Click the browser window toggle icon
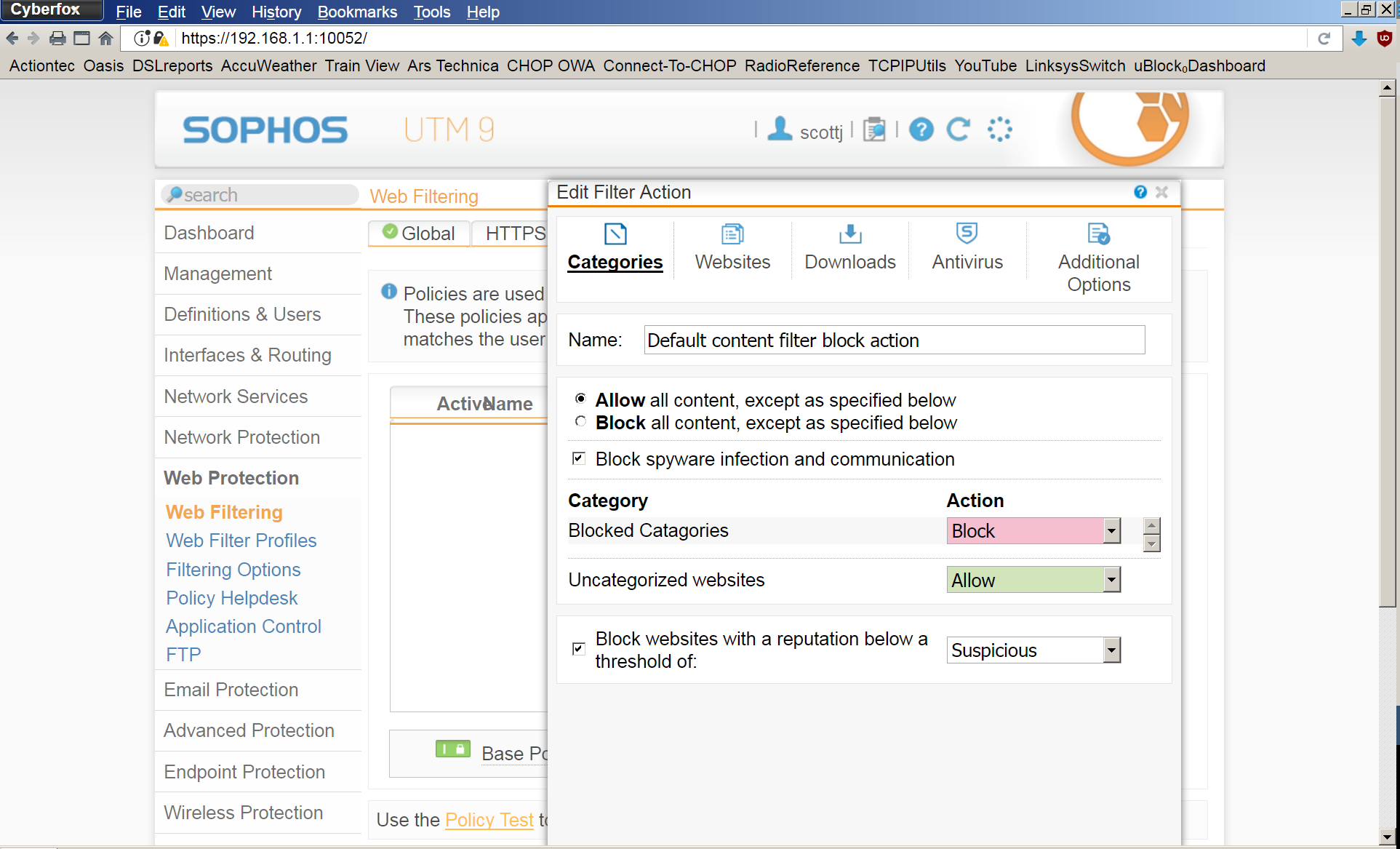 pyautogui.click(x=81, y=38)
